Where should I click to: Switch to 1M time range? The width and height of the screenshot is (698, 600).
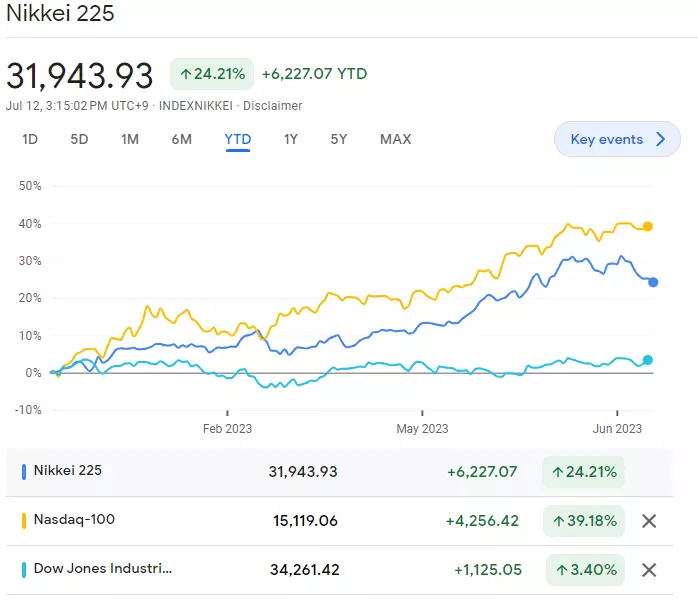click(x=130, y=139)
